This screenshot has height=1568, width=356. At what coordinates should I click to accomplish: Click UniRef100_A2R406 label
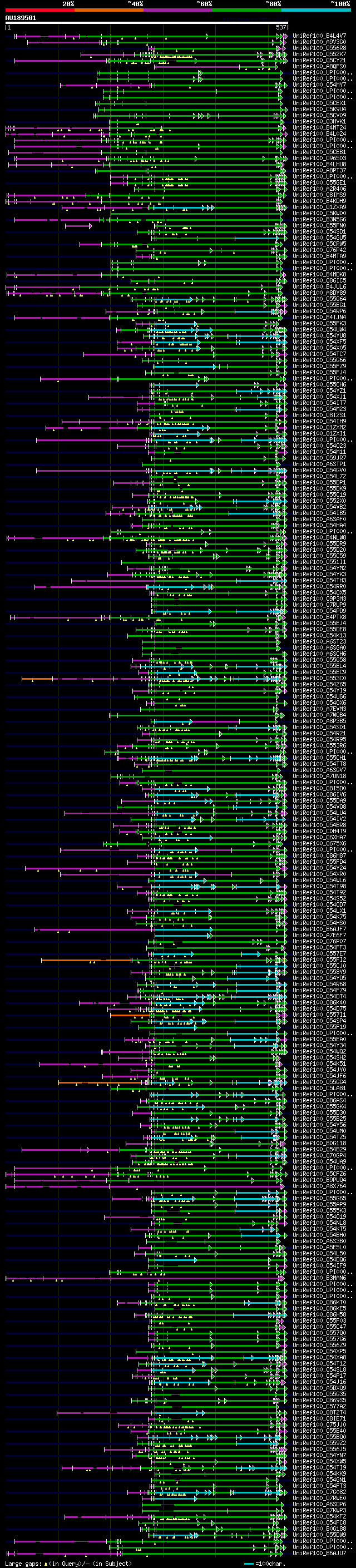pos(319,189)
